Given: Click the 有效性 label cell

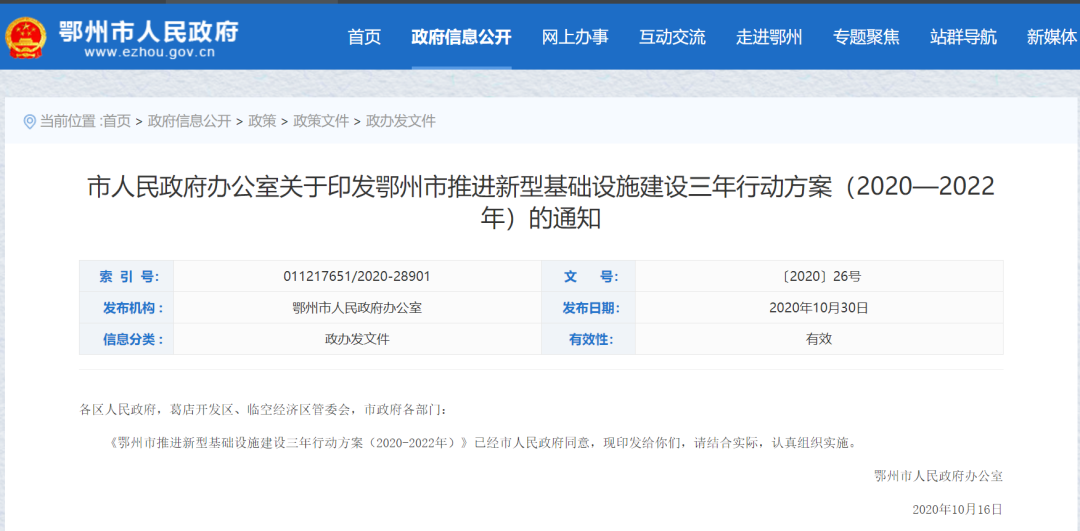Looking at the screenshot, I should tap(588, 339).
